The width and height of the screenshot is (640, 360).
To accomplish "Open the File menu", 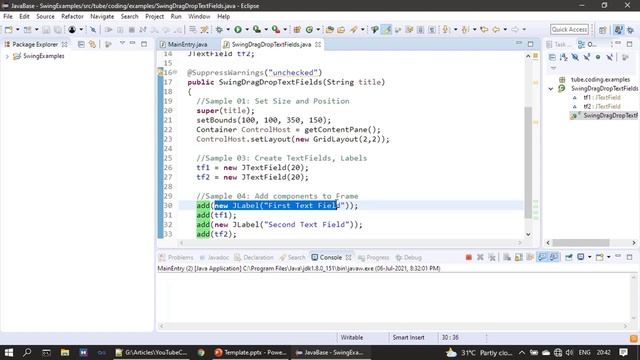I will (x=8, y=16).
